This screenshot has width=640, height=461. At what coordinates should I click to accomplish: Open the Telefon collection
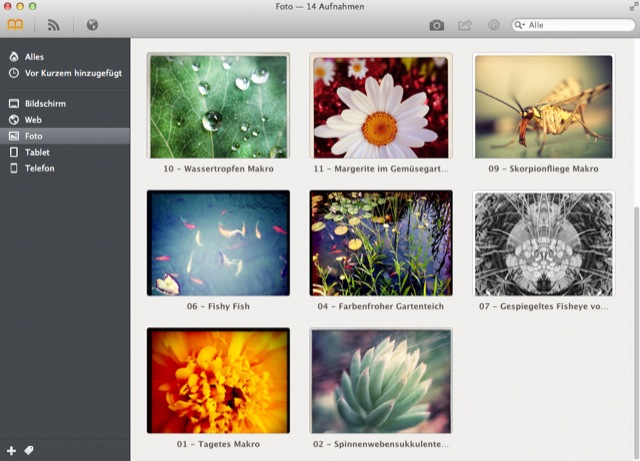40,168
